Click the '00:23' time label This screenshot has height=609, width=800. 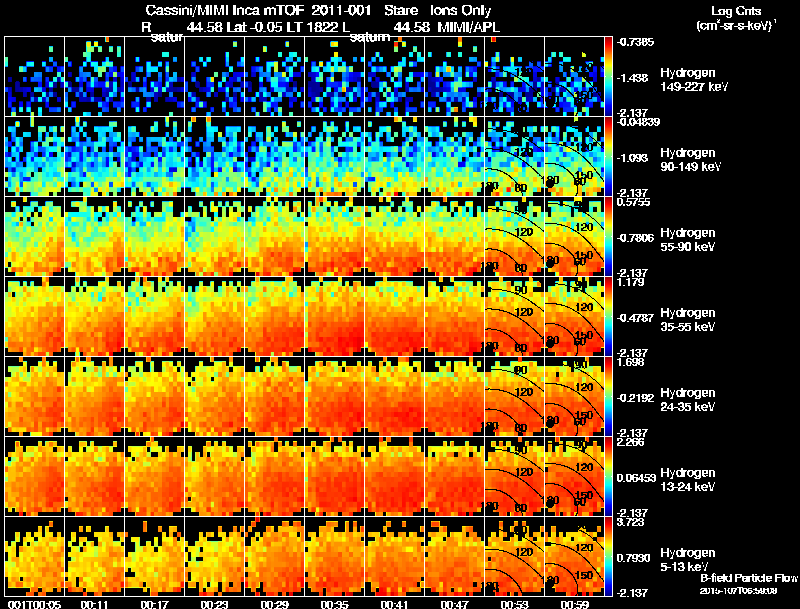214,604
